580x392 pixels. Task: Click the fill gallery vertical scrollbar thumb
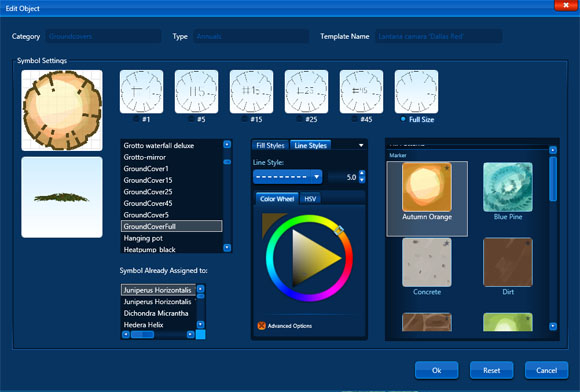click(553, 179)
